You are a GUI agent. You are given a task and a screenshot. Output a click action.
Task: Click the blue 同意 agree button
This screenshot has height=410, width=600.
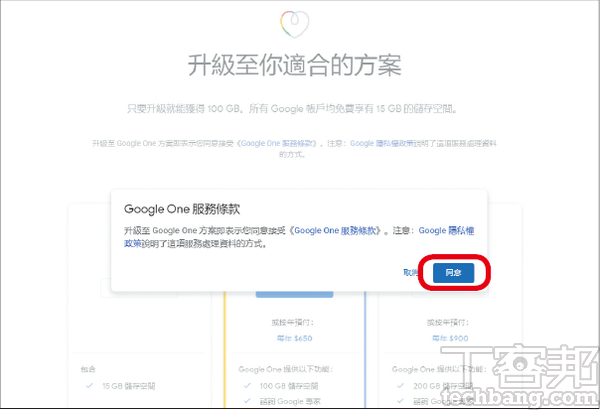pyautogui.click(x=453, y=273)
